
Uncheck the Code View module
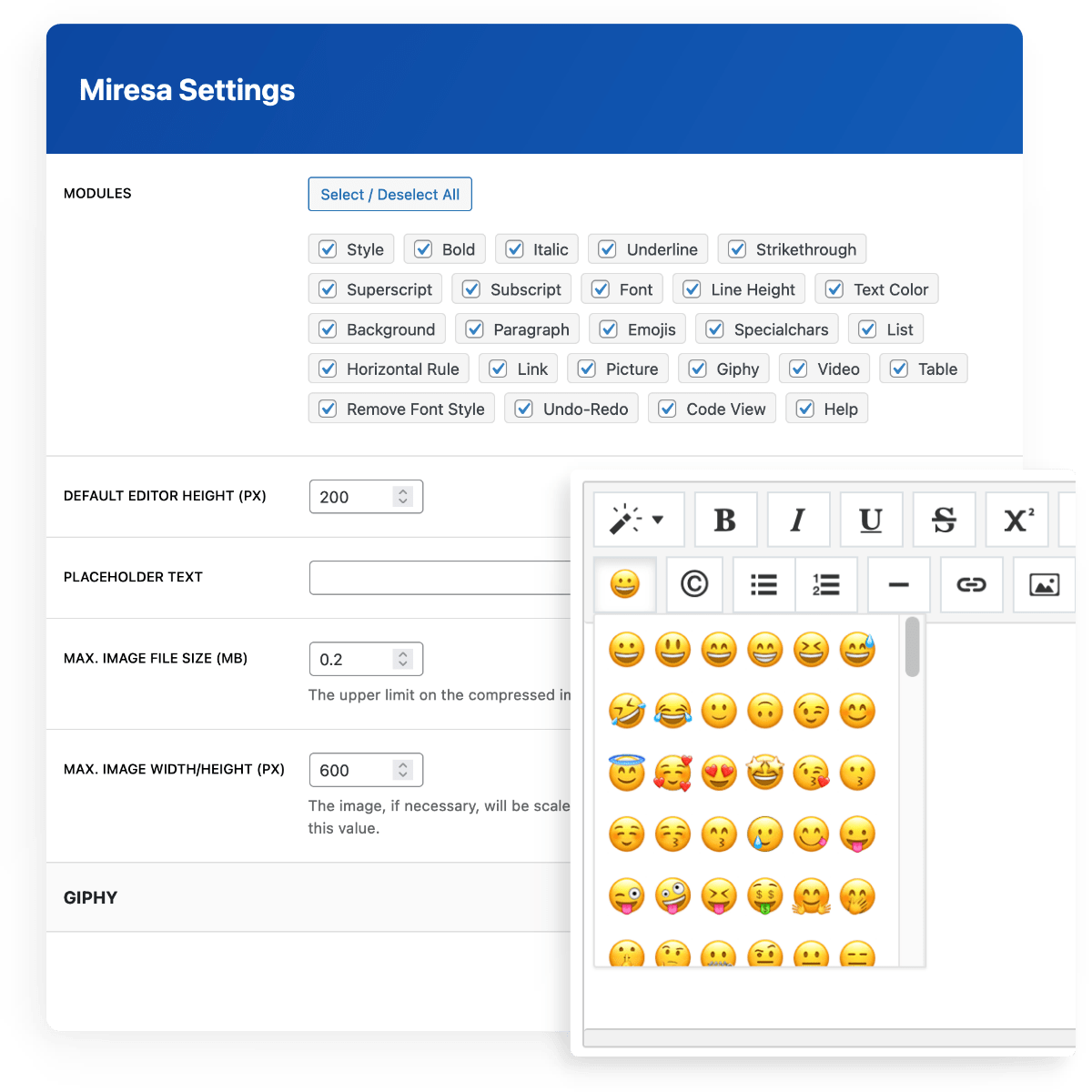pyautogui.click(x=667, y=409)
